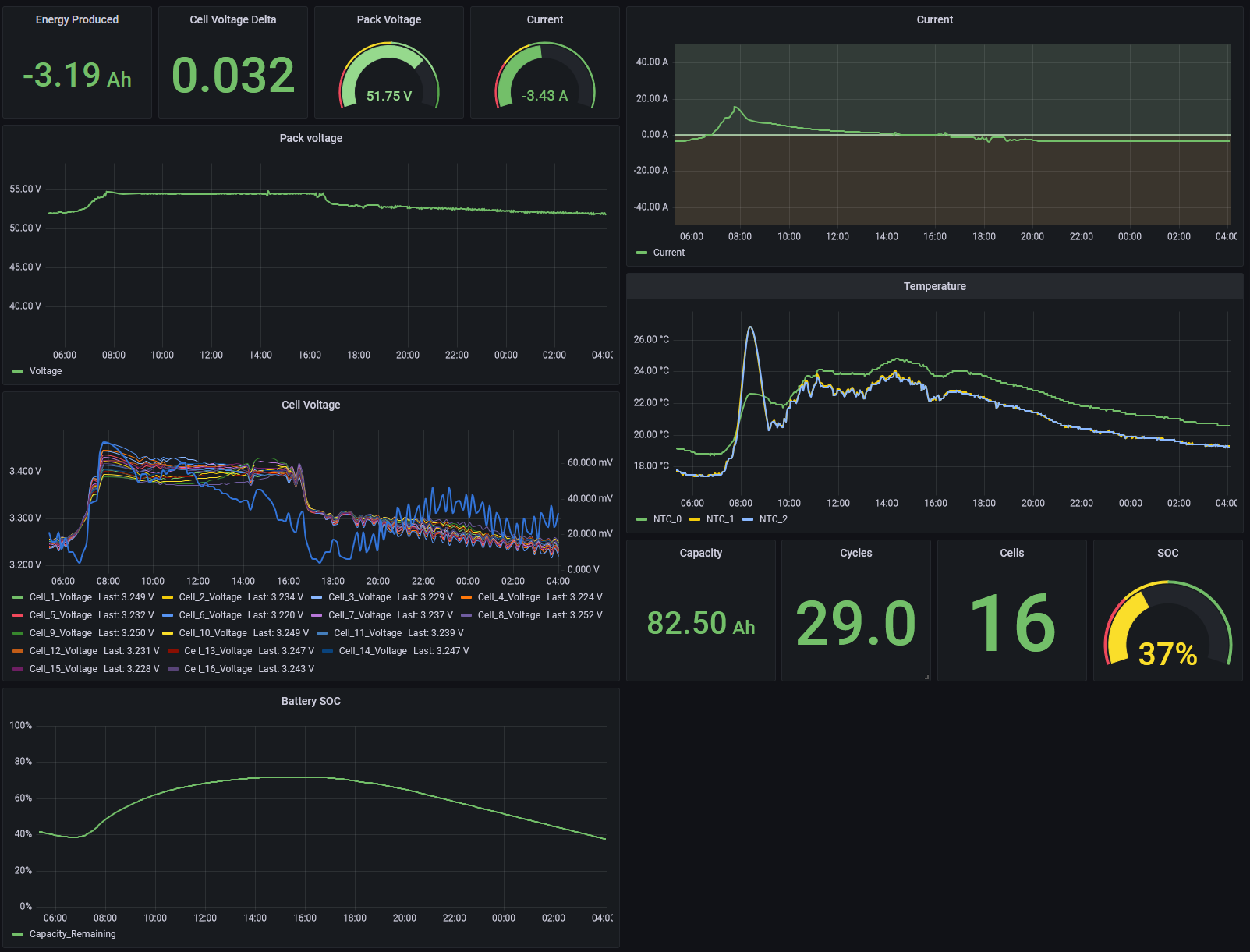Image resolution: width=1250 pixels, height=952 pixels.
Task: Open the Battery SOC panel title
Action: (311, 701)
